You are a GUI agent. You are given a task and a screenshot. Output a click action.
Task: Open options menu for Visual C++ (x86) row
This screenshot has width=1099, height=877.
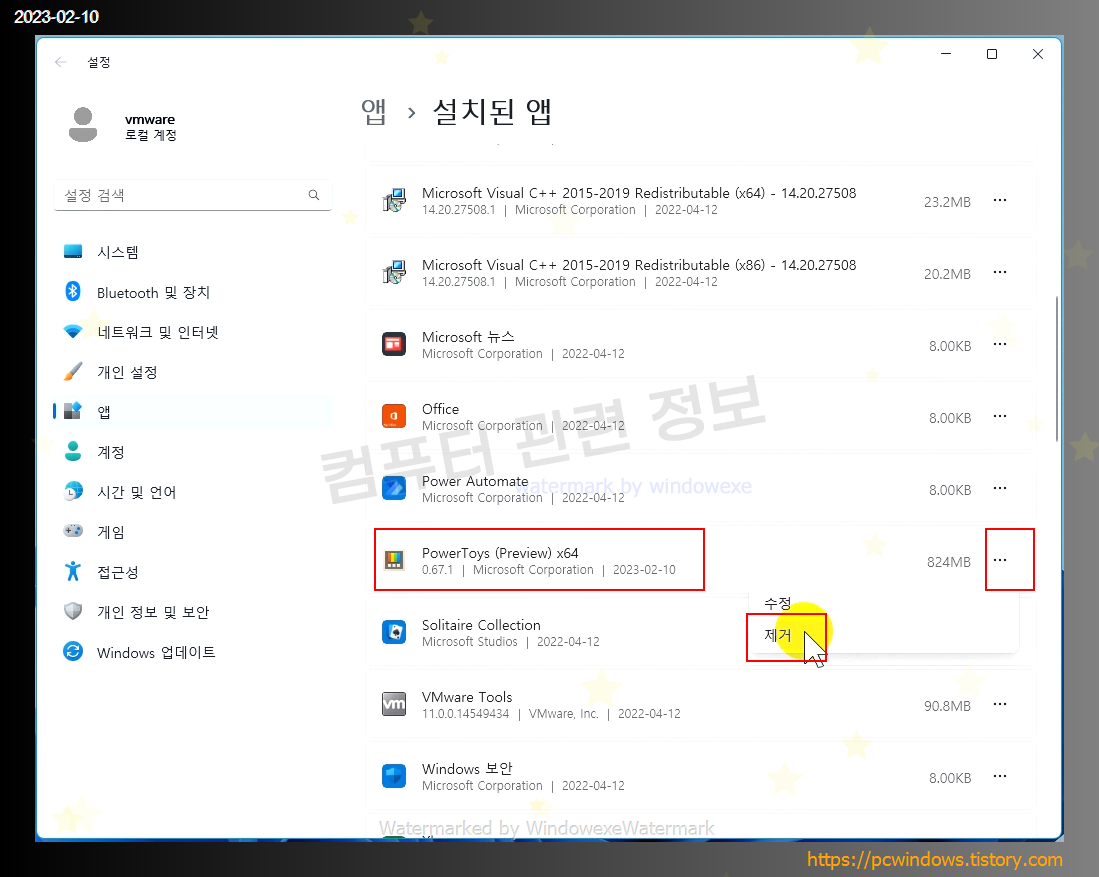point(1000,272)
